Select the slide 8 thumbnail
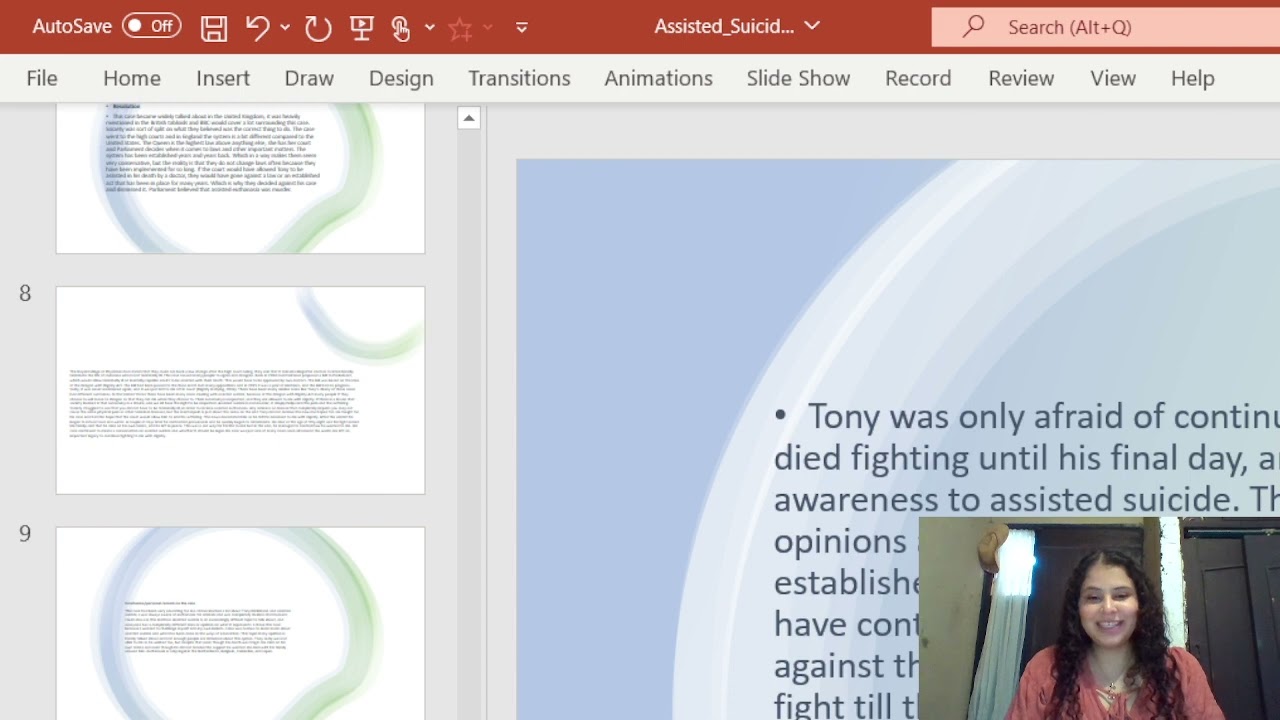This screenshot has width=1280, height=720. 240,390
